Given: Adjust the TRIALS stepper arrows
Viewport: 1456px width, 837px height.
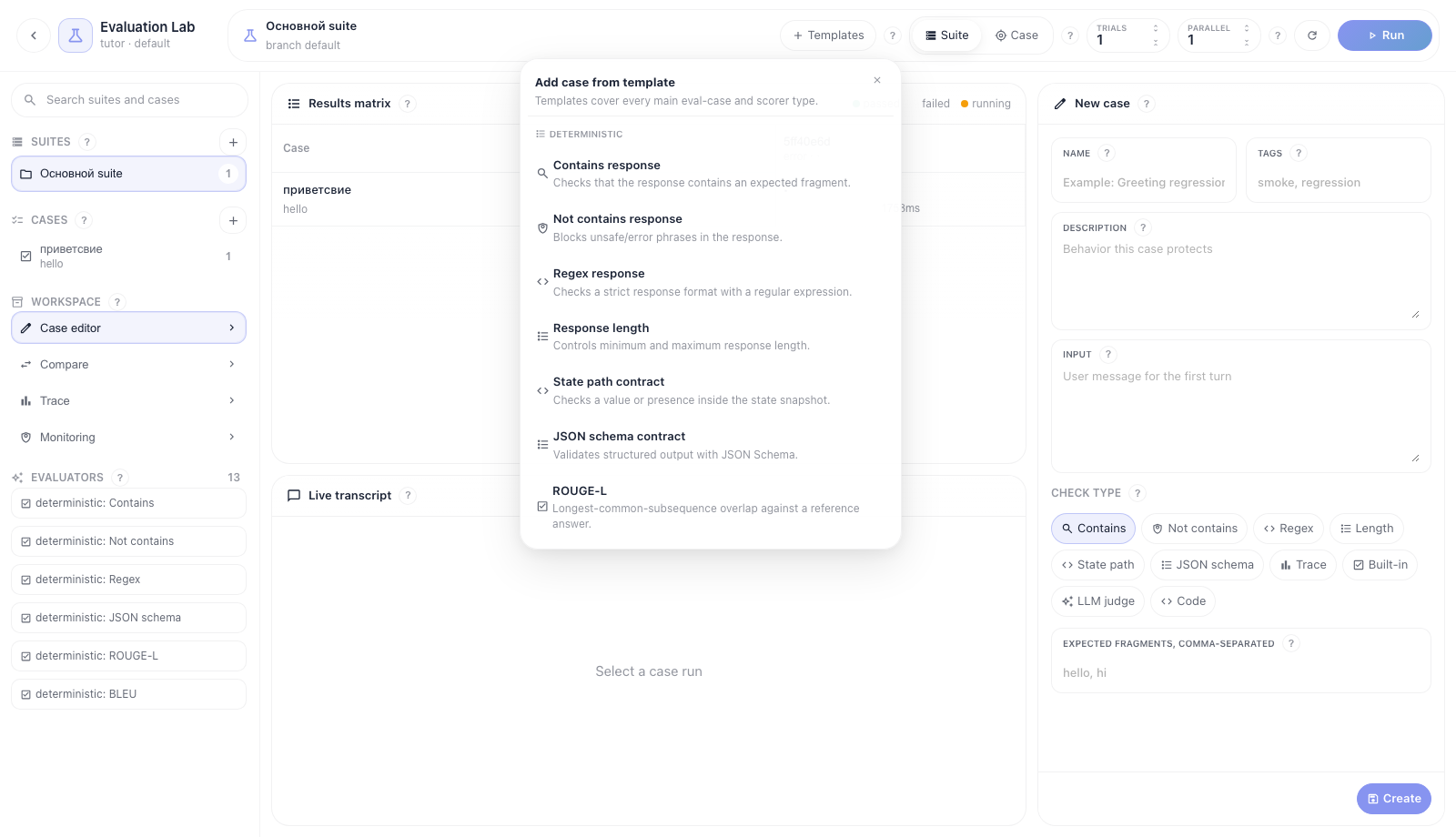Looking at the screenshot, I should pyautogui.click(x=1156, y=35).
